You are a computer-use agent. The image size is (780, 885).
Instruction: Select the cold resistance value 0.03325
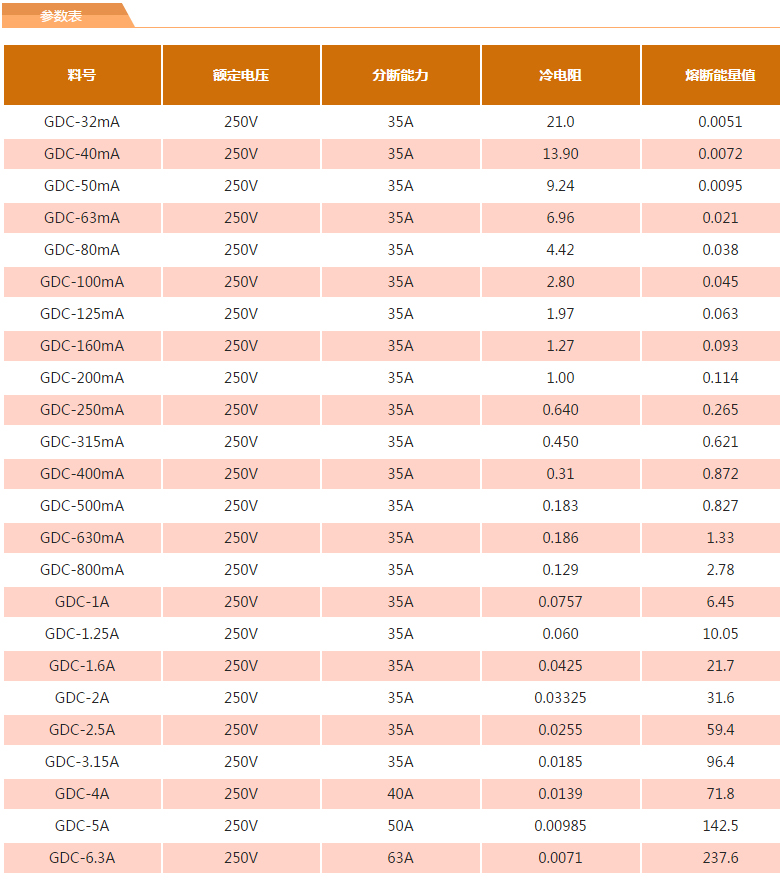pos(560,698)
